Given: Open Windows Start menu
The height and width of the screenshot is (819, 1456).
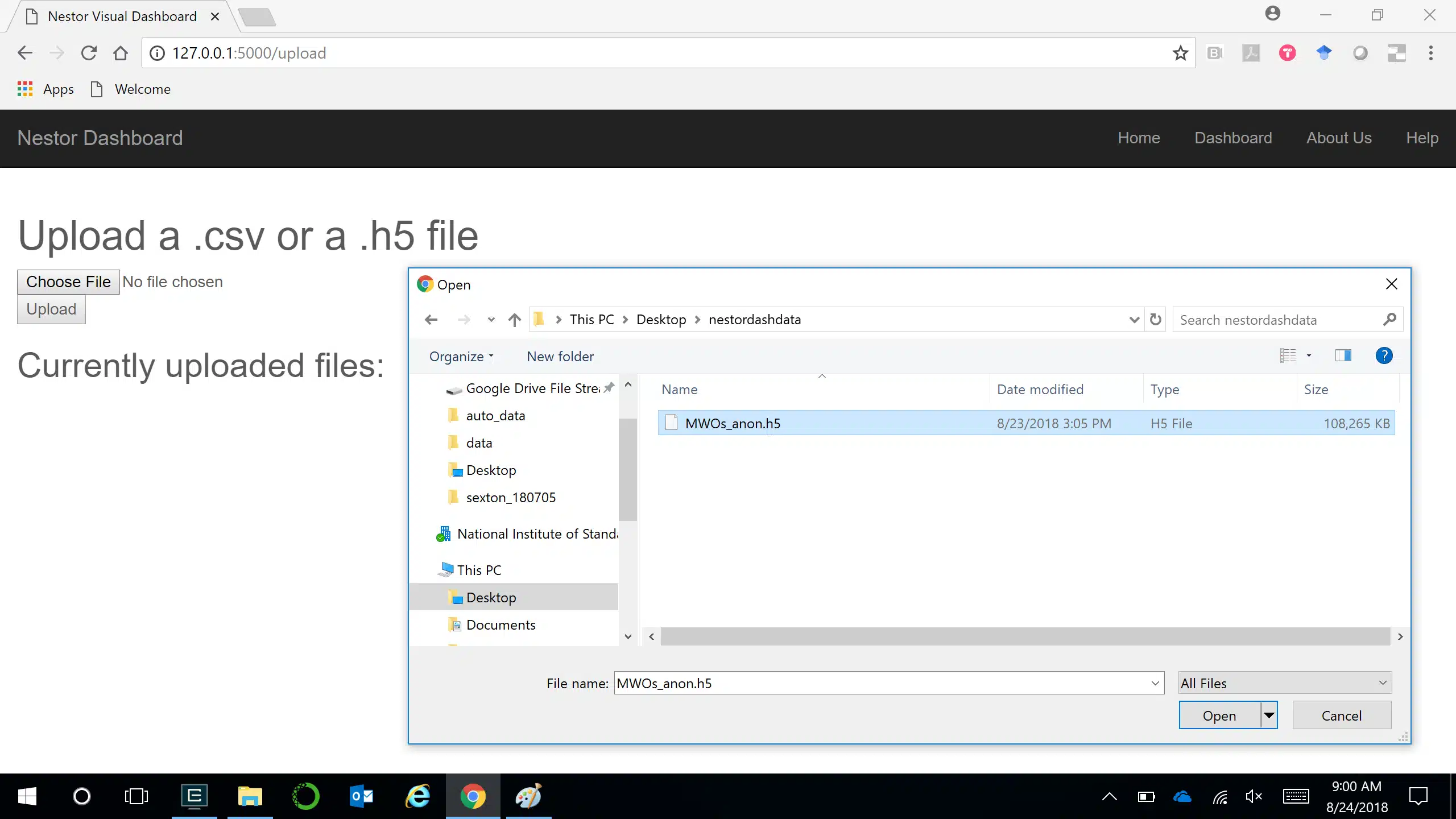Looking at the screenshot, I should (27, 796).
